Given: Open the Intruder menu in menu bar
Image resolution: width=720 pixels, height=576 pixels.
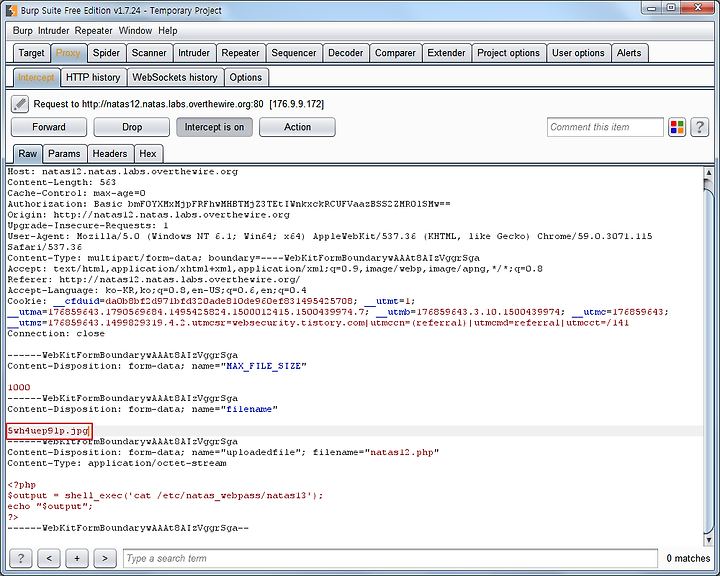Looking at the screenshot, I should (53, 31).
